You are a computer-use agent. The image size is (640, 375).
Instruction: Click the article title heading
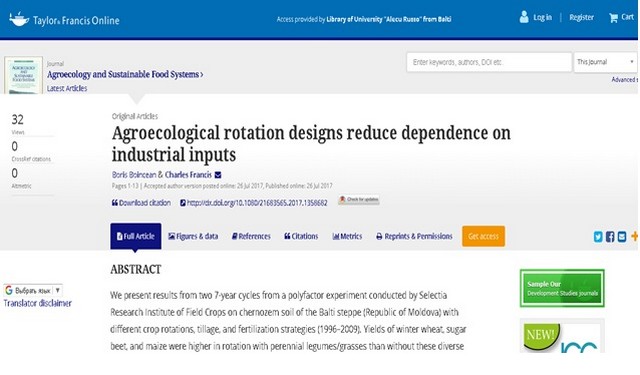pos(311,144)
